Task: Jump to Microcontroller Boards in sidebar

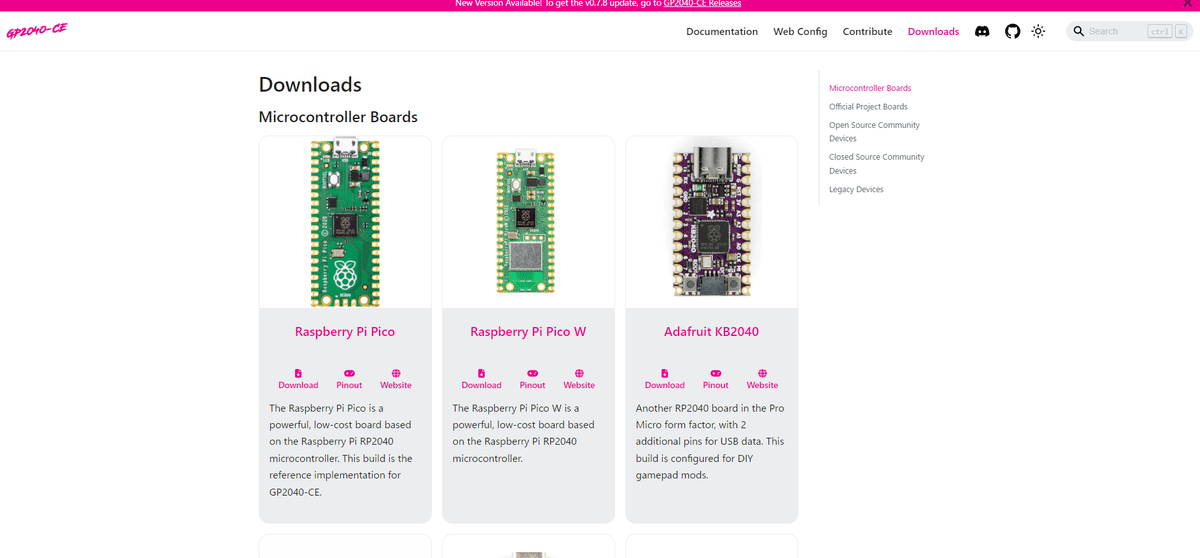Action: click(x=870, y=88)
